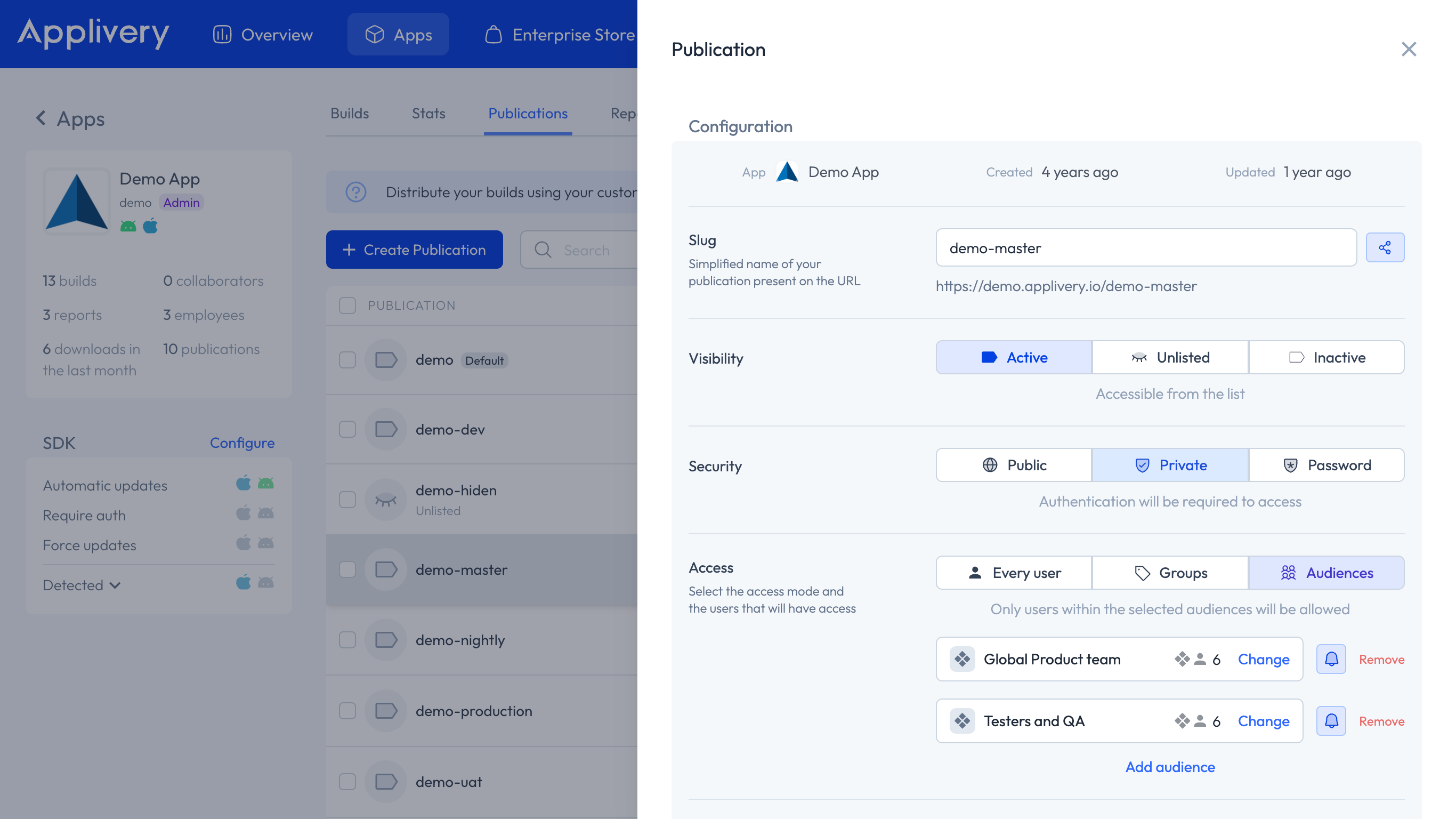Select Public security option

point(1014,465)
